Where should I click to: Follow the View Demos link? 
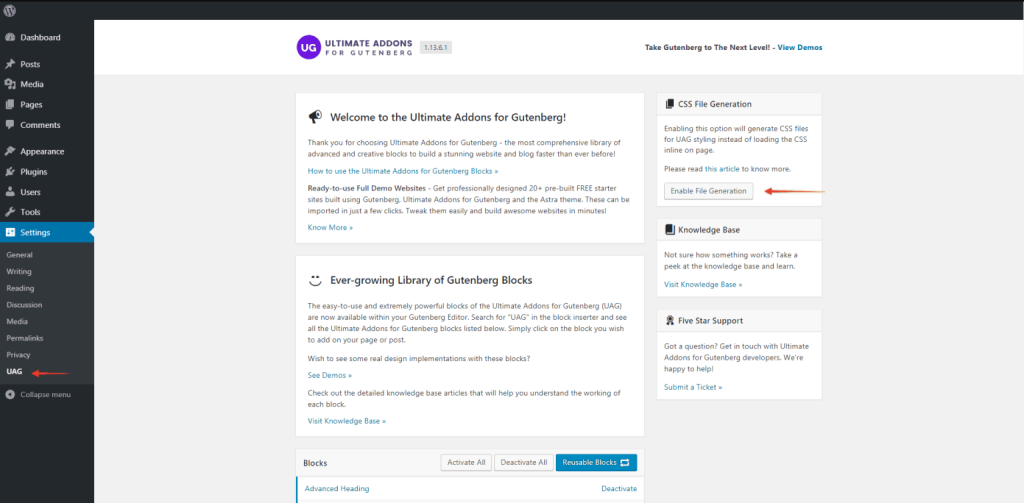coord(800,48)
